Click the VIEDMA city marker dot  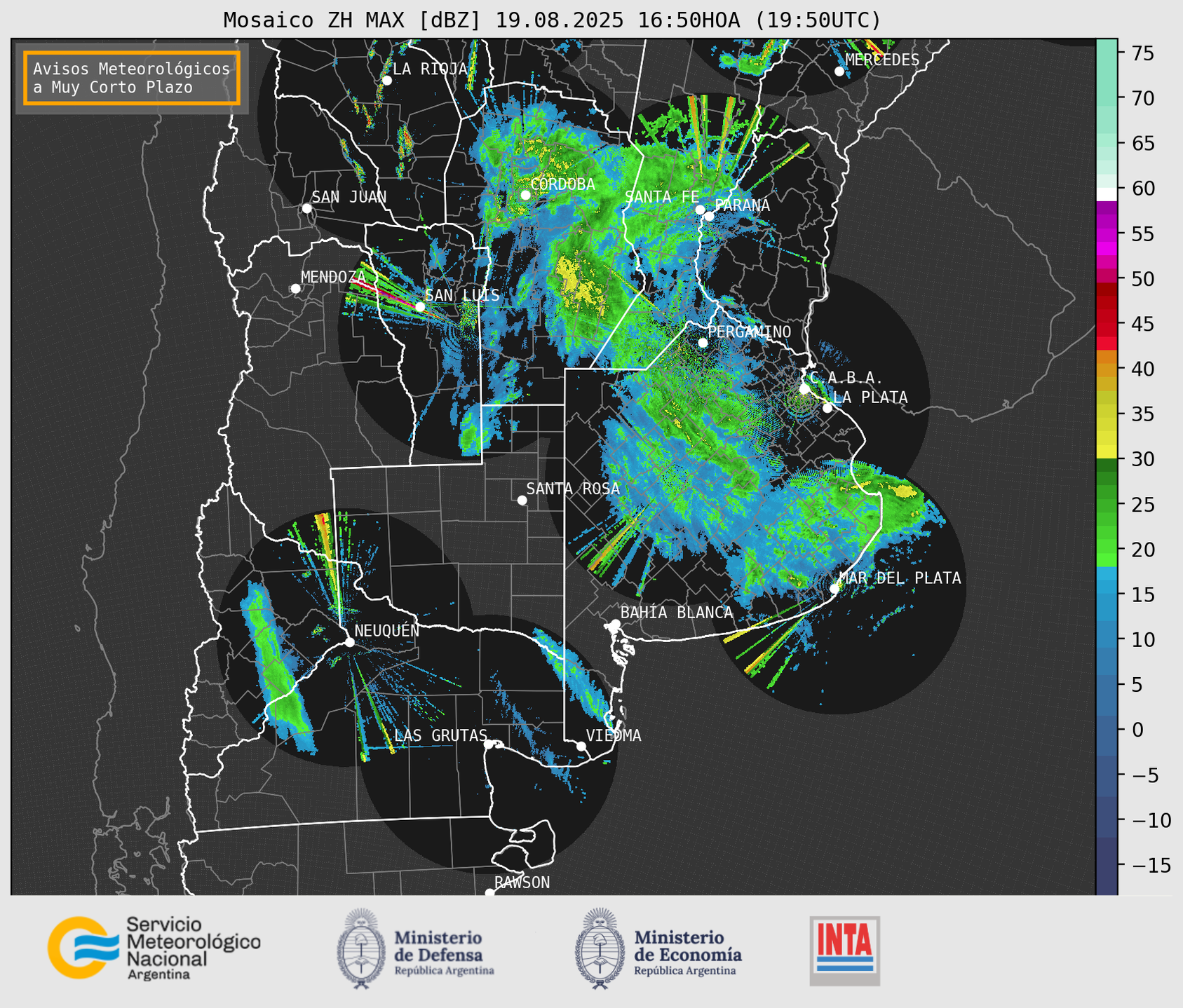pos(581,746)
